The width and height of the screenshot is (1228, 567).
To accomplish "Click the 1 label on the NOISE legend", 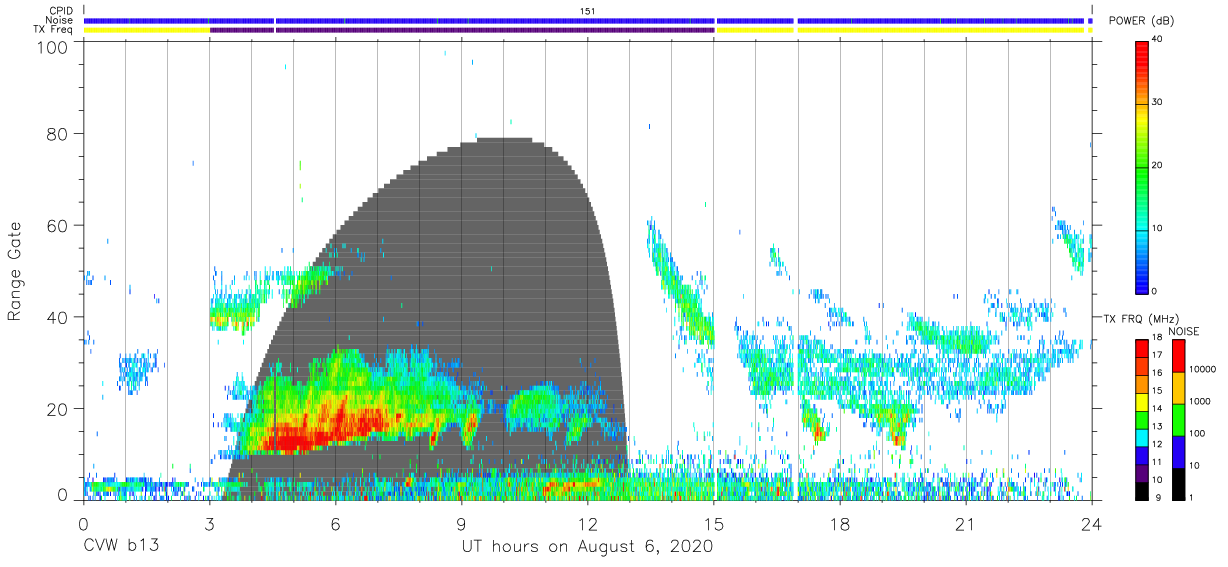I will (x=1190, y=497).
